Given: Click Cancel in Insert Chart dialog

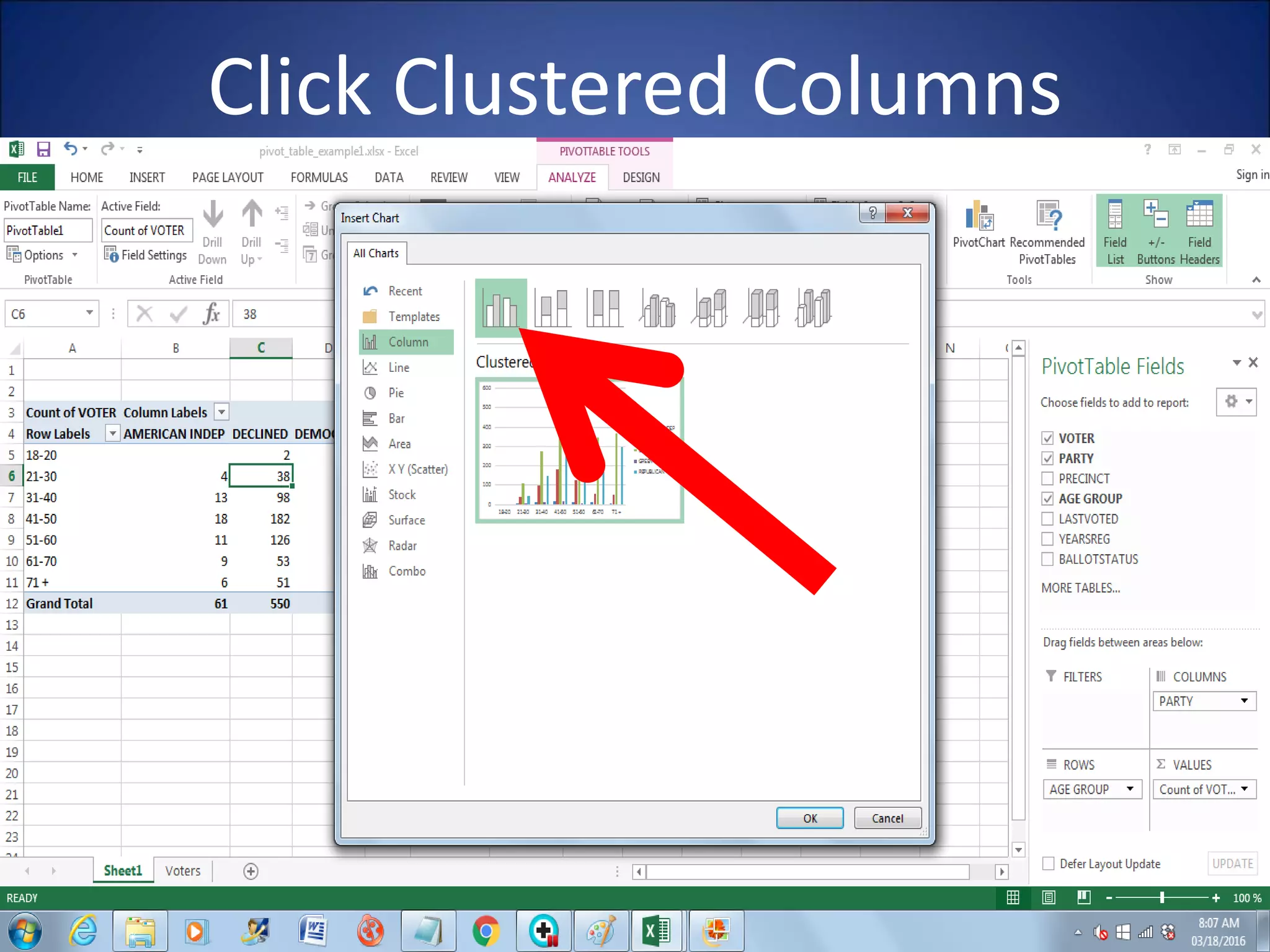Looking at the screenshot, I should click(x=887, y=818).
